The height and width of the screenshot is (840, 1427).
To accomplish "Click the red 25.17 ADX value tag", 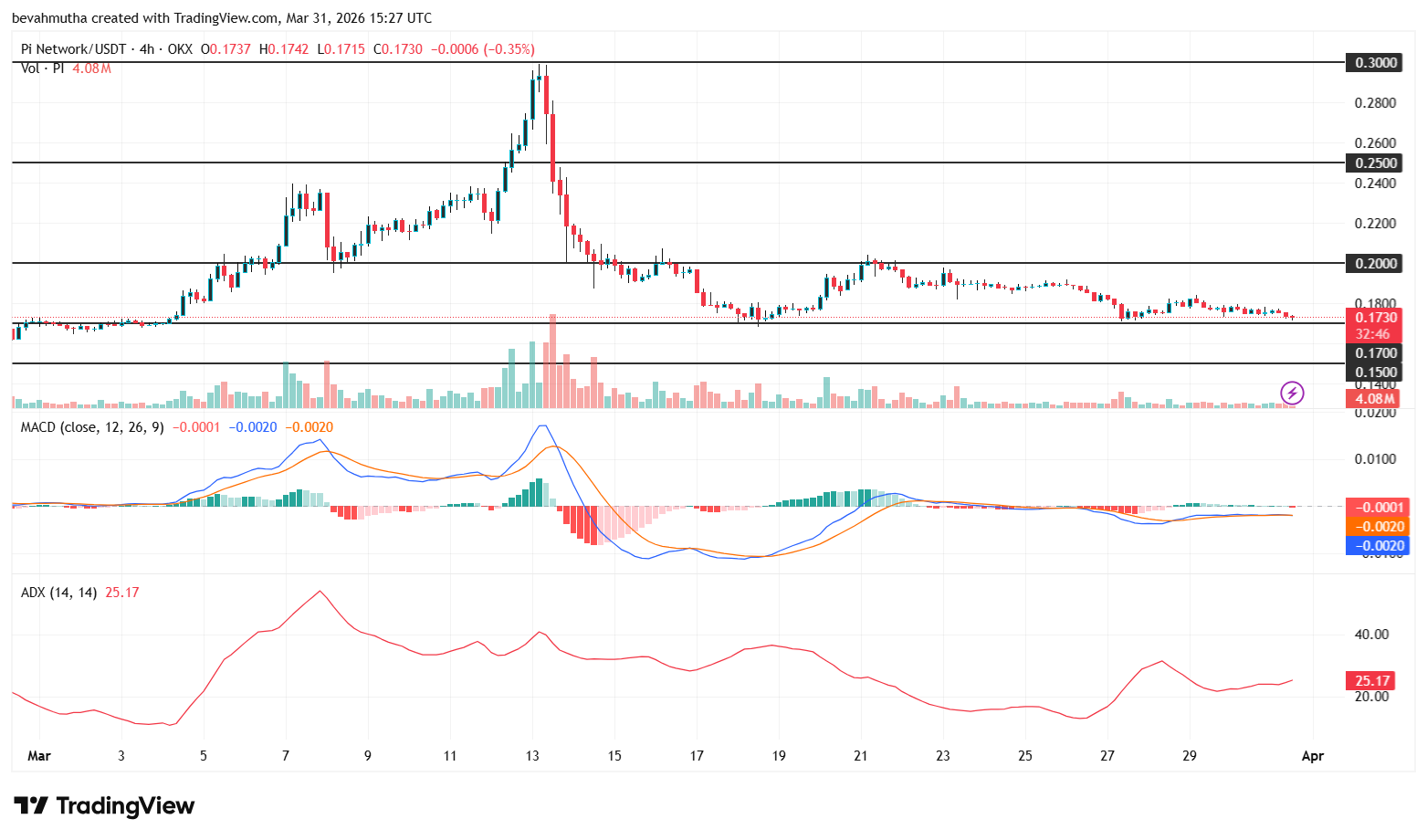I will coord(1369,680).
